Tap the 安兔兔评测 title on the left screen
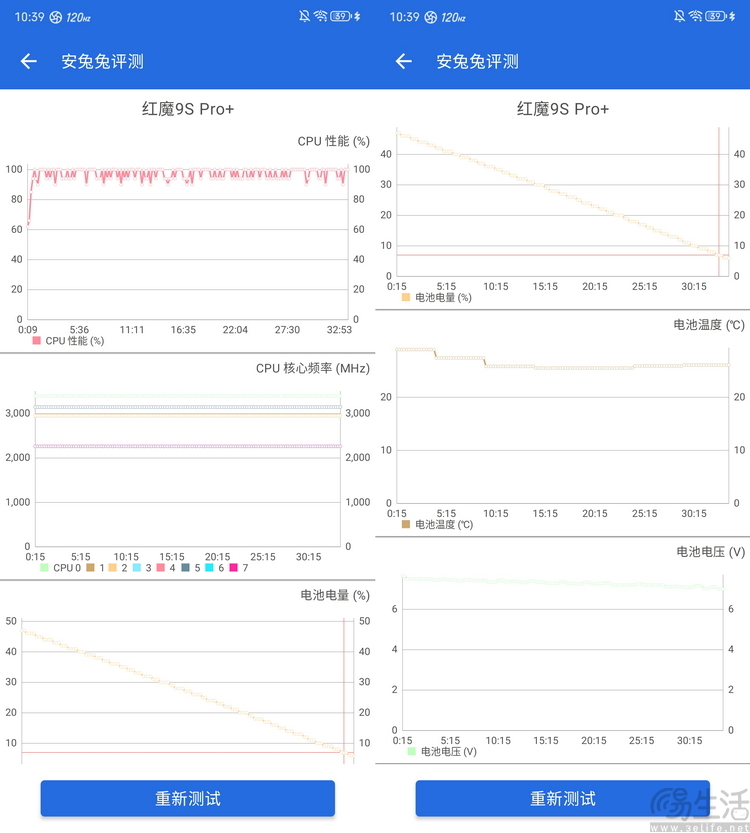This screenshot has width=750, height=833. point(102,61)
